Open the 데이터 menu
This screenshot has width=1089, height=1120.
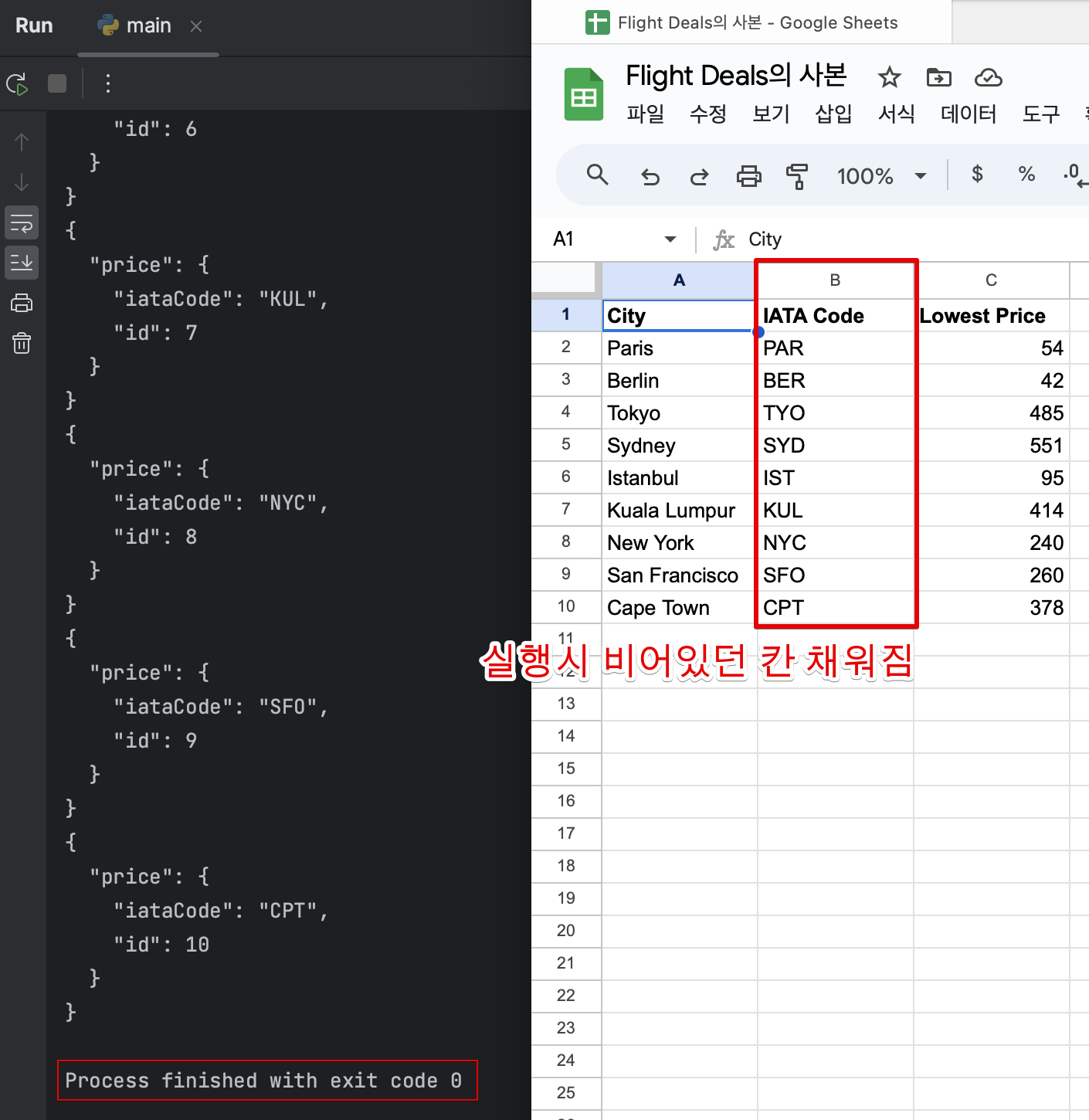[969, 114]
